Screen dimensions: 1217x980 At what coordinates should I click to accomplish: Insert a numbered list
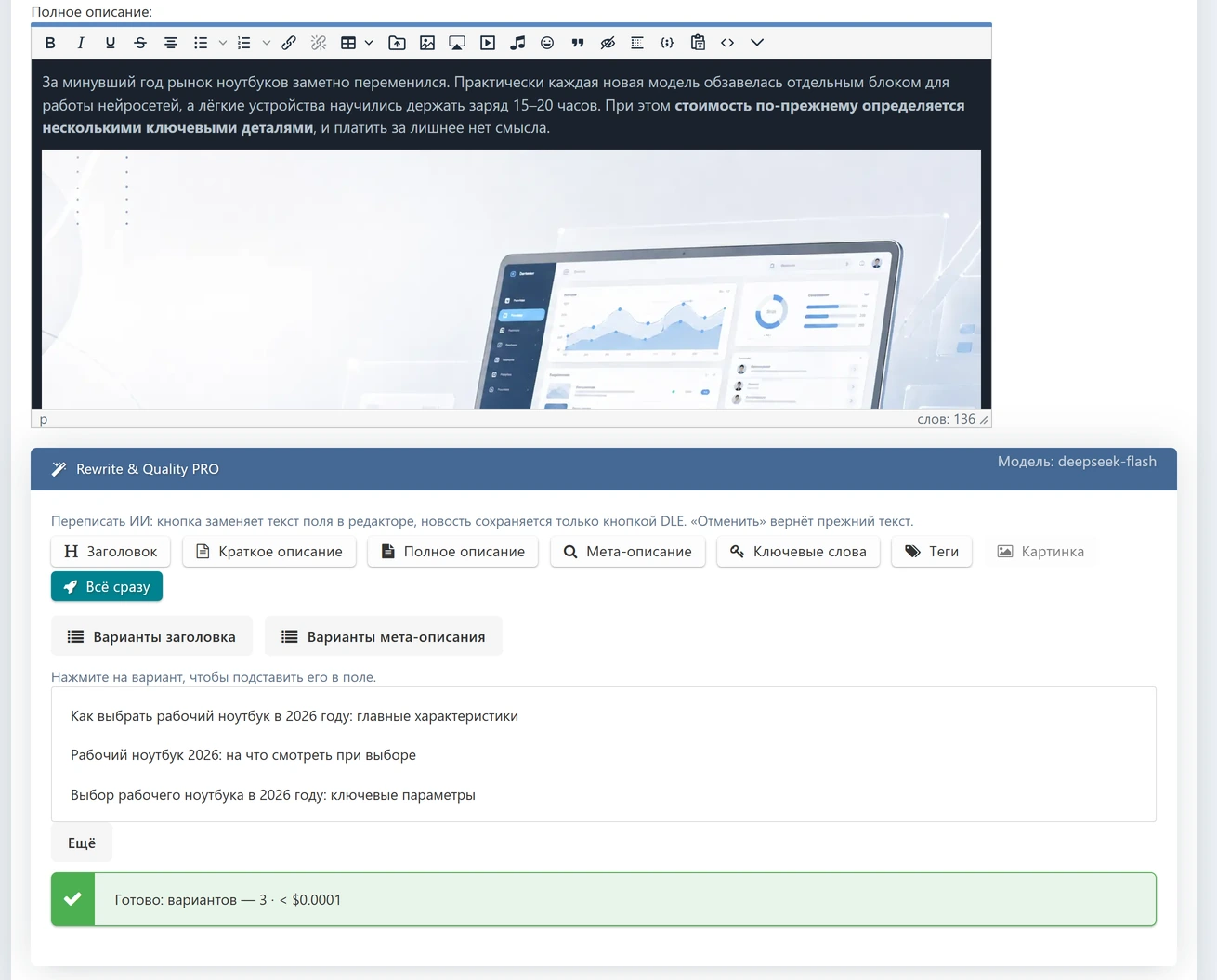tap(244, 43)
